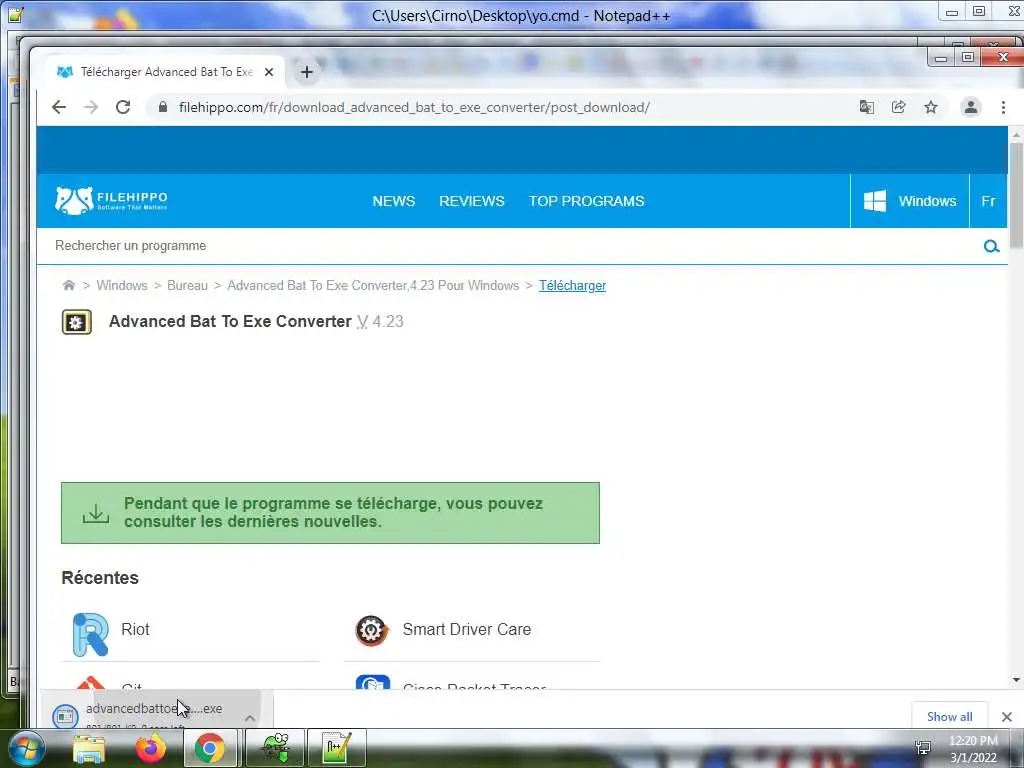Close the downloads bar

pos(1006,716)
